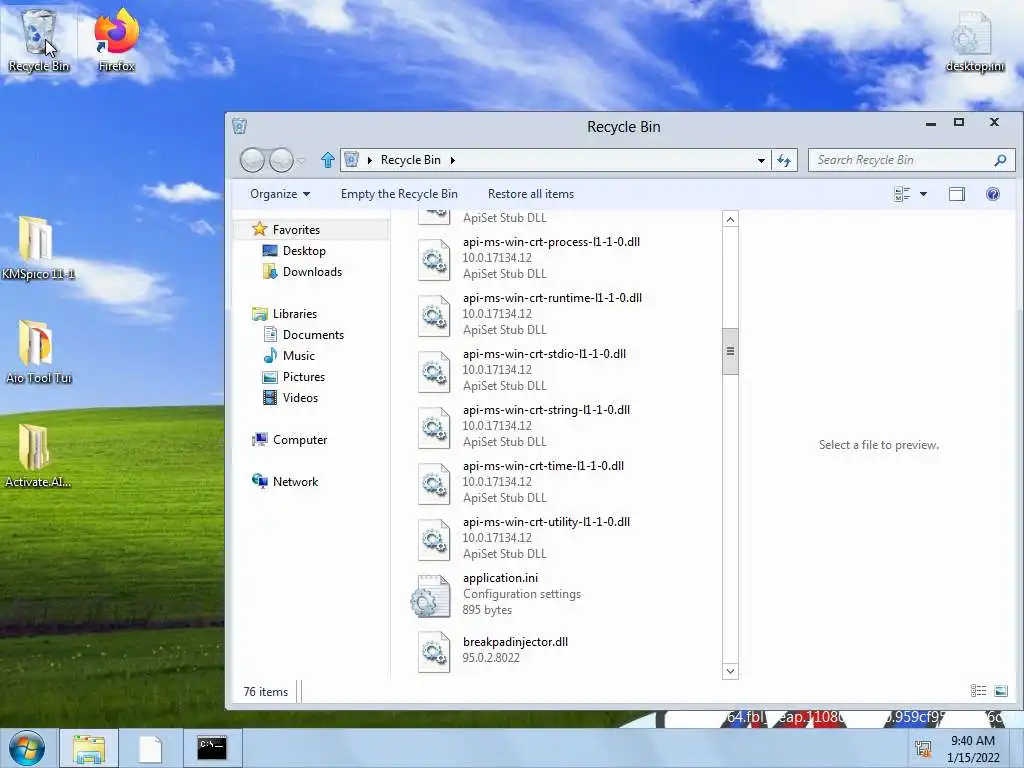Click the network tray icon
The width and height of the screenshot is (1024, 768).
pyautogui.click(x=923, y=748)
